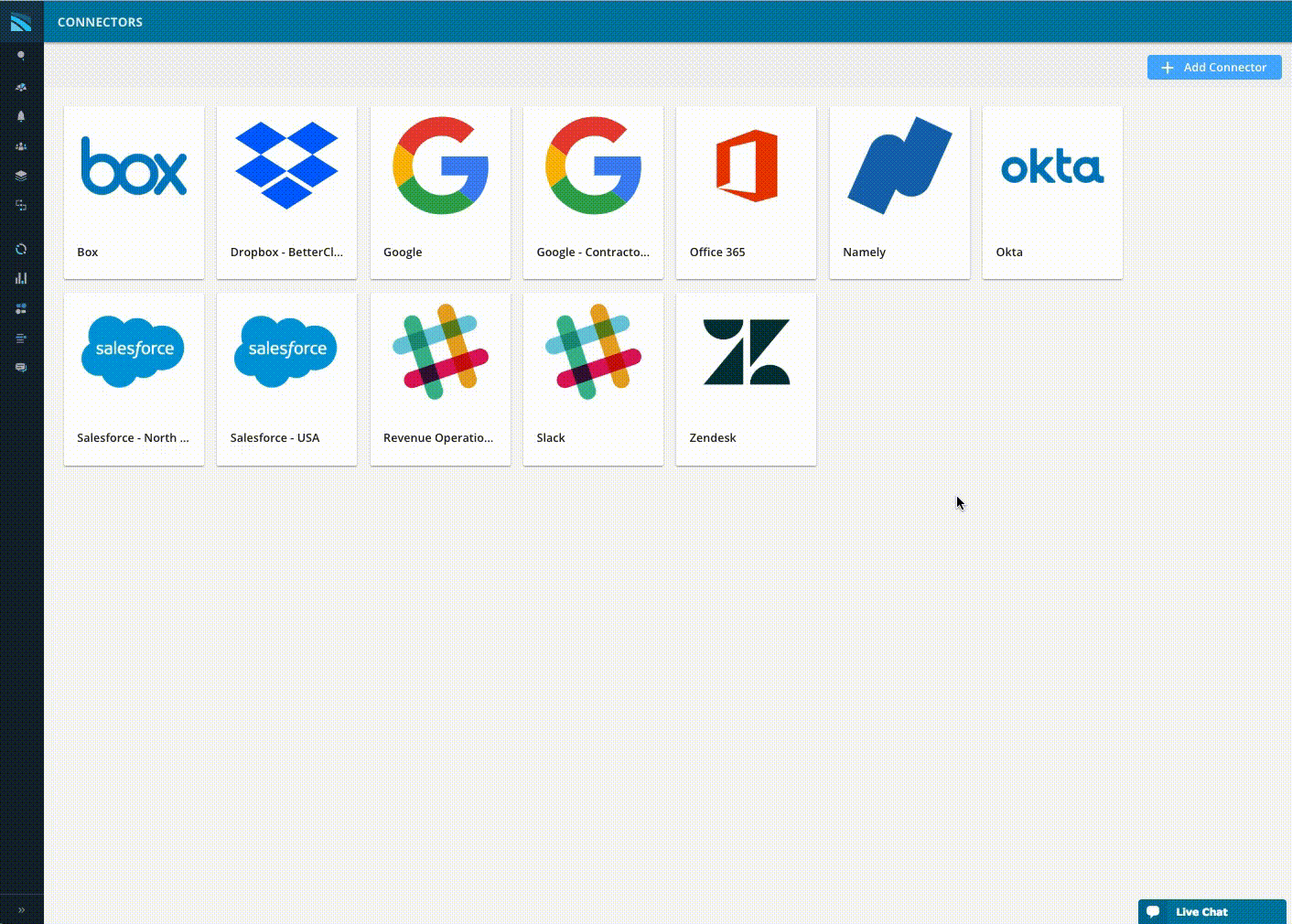Open the Dropbox connector logo
The width and height of the screenshot is (1292, 924).
(286, 166)
